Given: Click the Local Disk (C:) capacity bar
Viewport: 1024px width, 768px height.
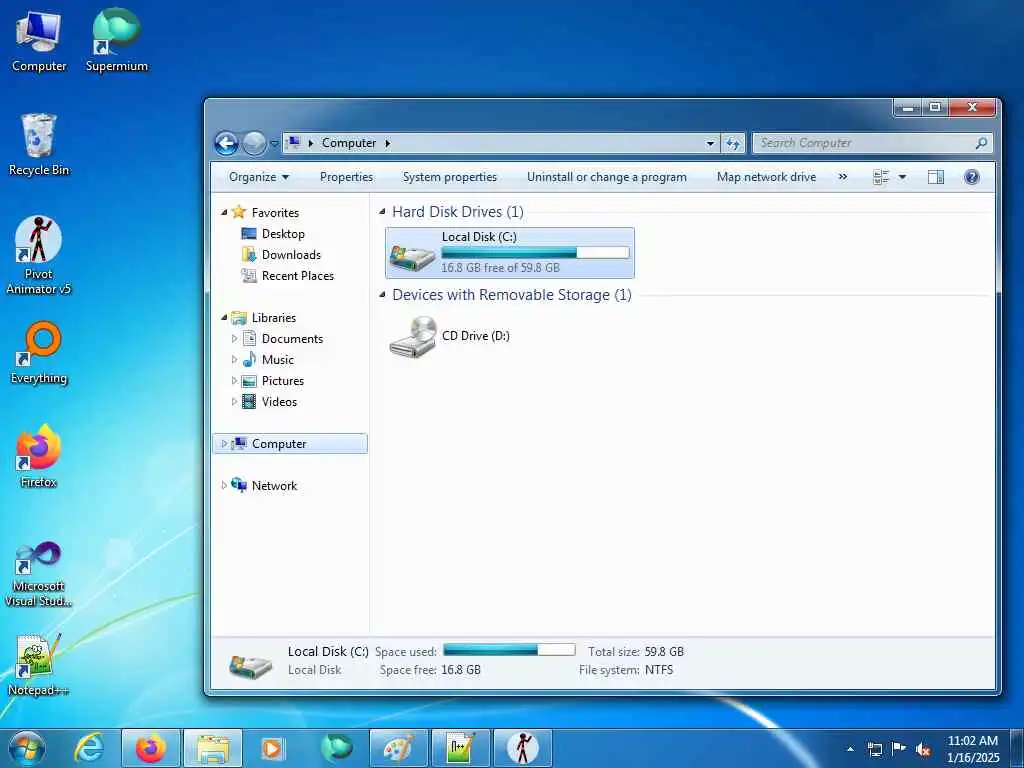Looking at the screenshot, I should (536, 253).
